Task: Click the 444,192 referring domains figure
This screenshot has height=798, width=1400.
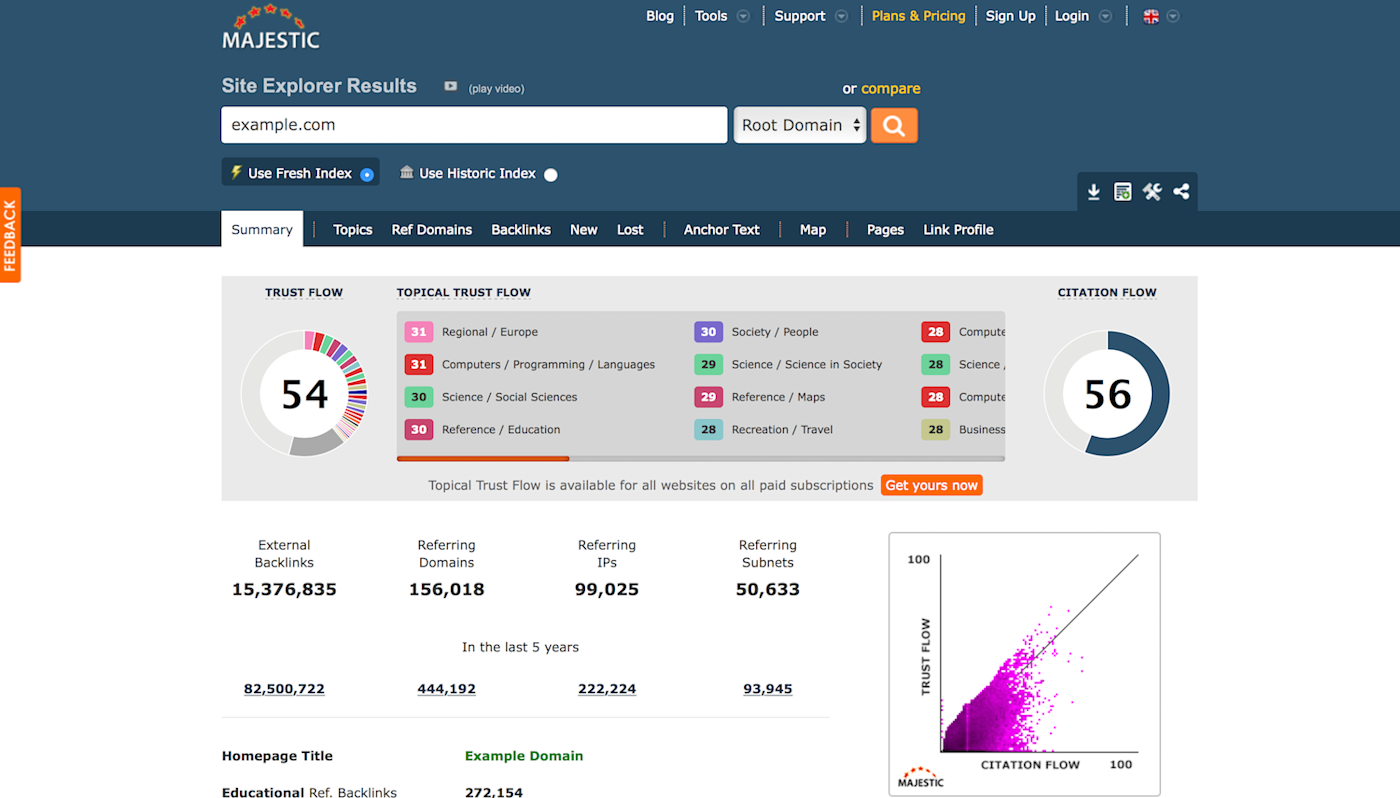Action: [x=447, y=689]
